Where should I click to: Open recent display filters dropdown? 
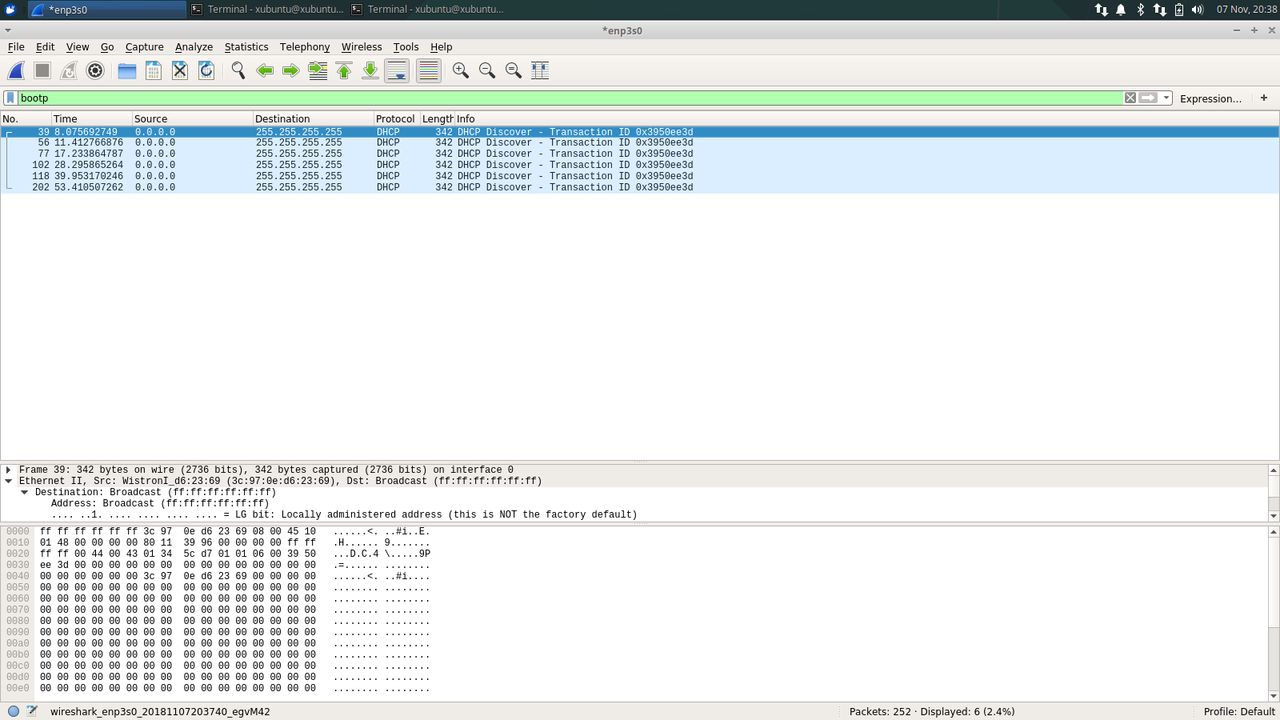click(1167, 98)
